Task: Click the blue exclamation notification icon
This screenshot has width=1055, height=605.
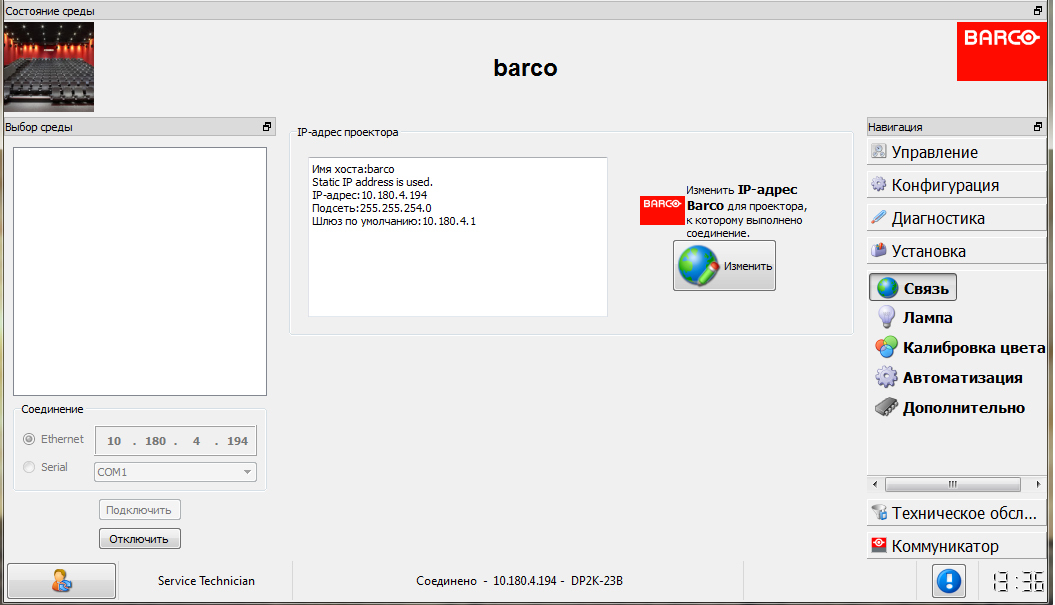Action: (949, 581)
